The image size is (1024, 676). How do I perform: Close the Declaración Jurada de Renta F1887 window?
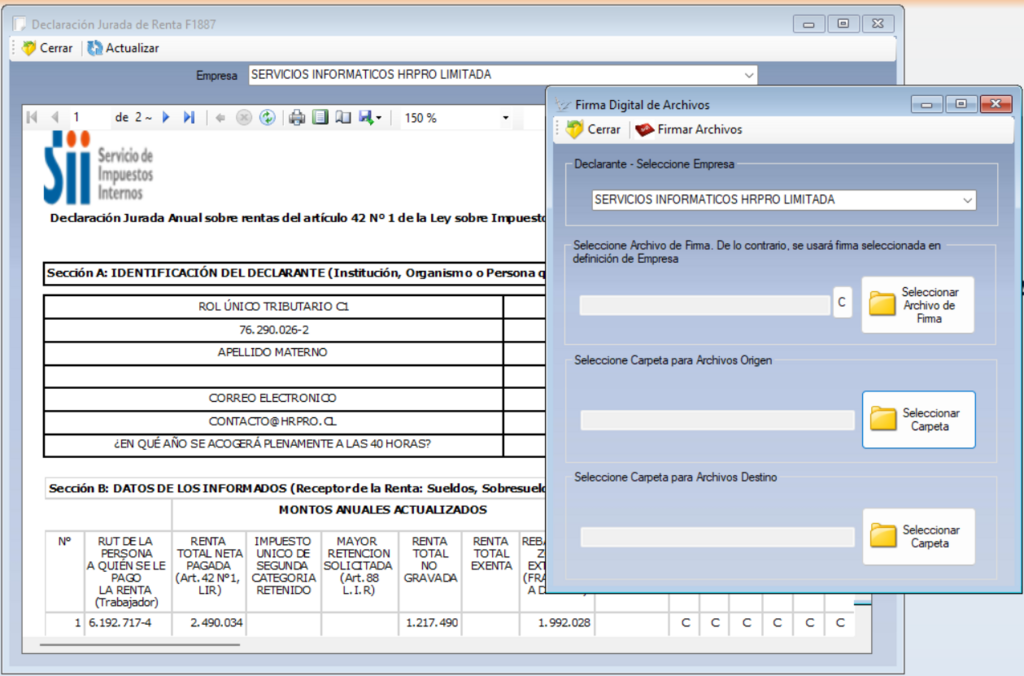pyautogui.click(x=878, y=24)
